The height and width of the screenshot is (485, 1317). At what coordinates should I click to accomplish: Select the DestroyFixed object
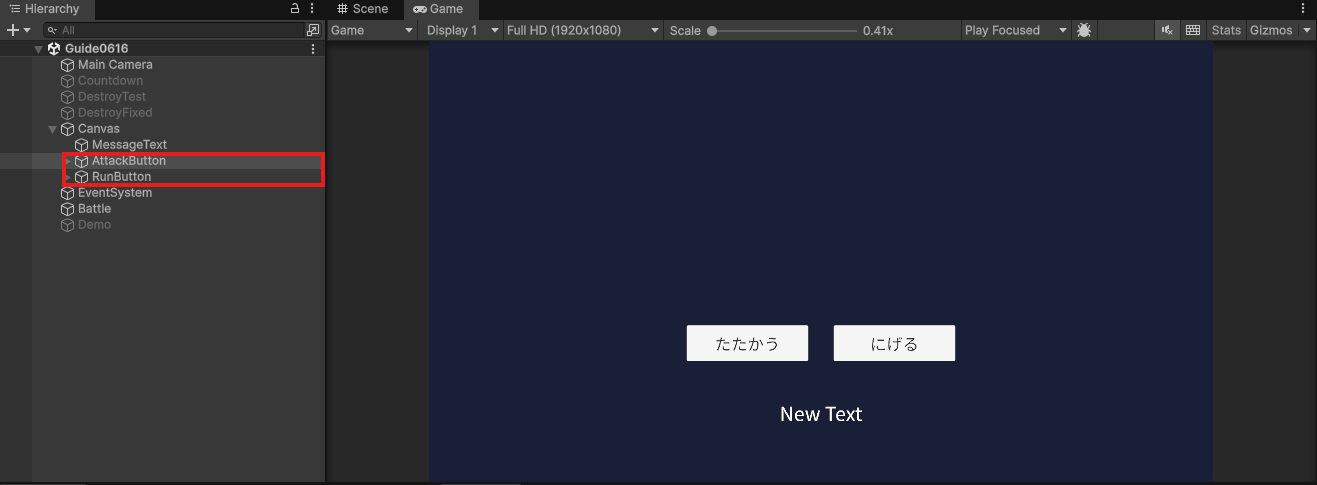[115, 113]
